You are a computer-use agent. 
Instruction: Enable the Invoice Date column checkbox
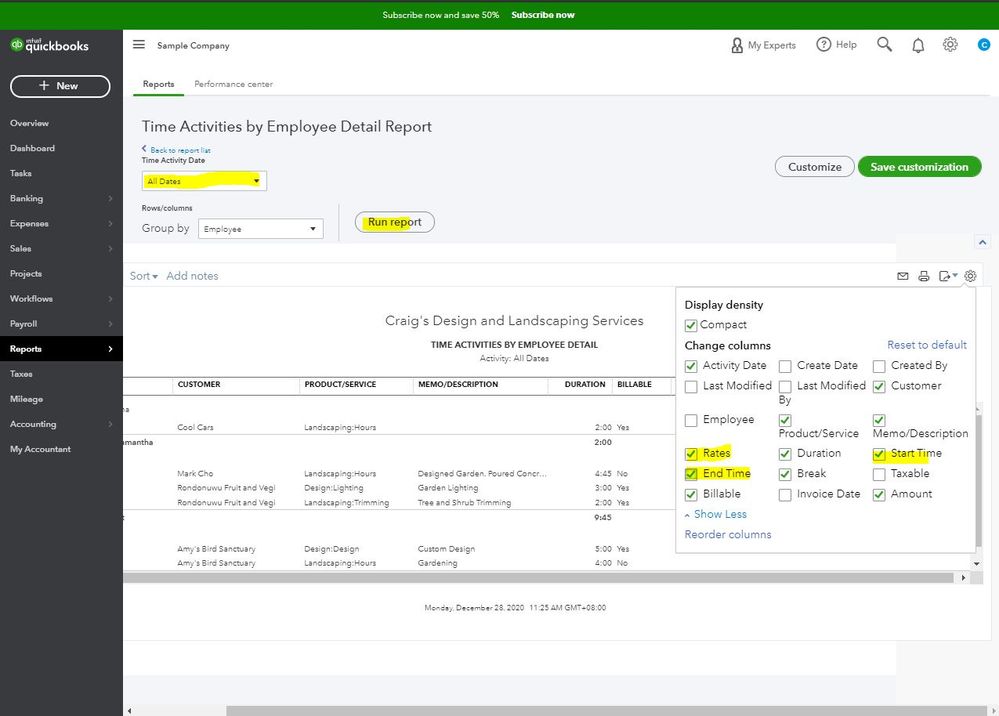pos(785,494)
